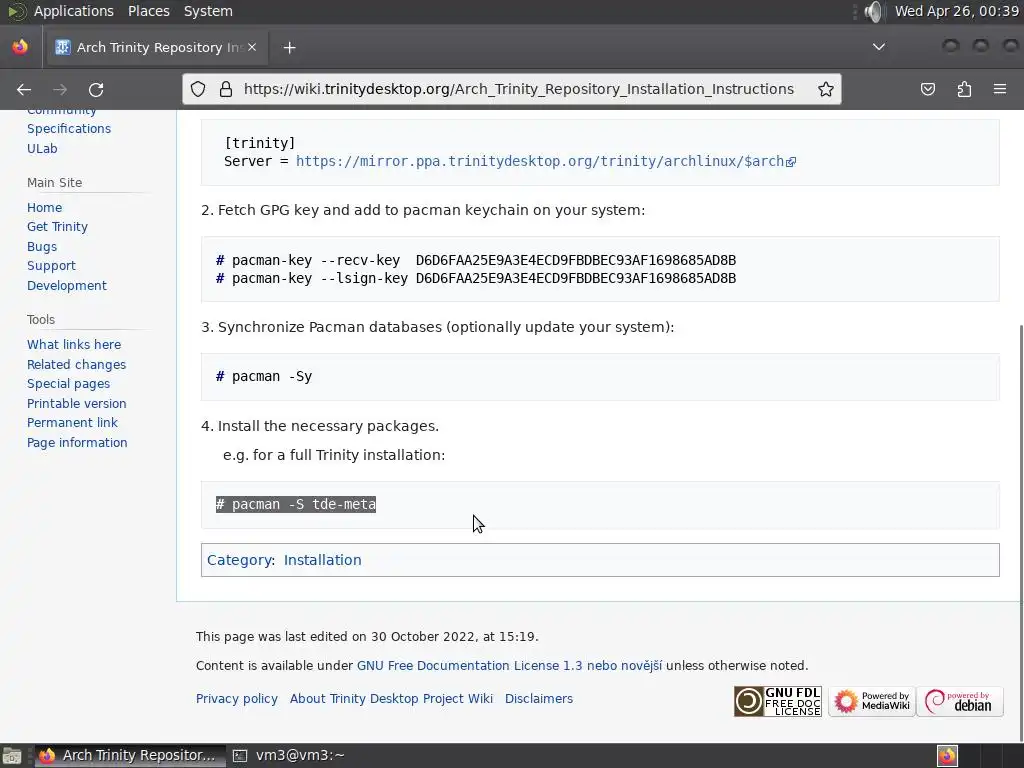Click the [trinity] repository header text
Image resolution: width=1024 pixels, height=768 pixels.
(260, 143)
